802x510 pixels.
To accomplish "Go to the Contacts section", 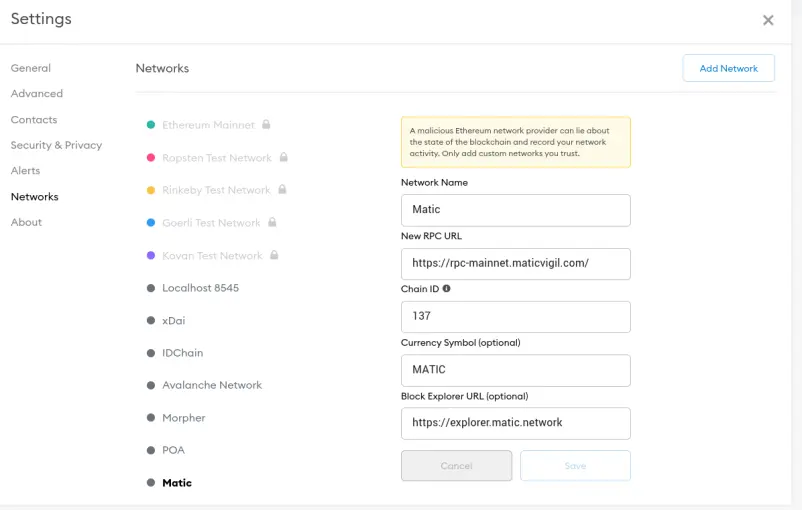I will coord(34,120).
